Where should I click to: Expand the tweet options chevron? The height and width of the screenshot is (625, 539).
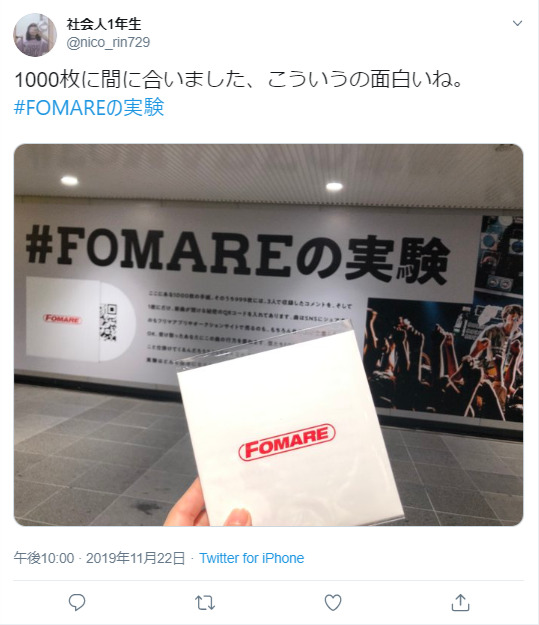coord(517,23)
